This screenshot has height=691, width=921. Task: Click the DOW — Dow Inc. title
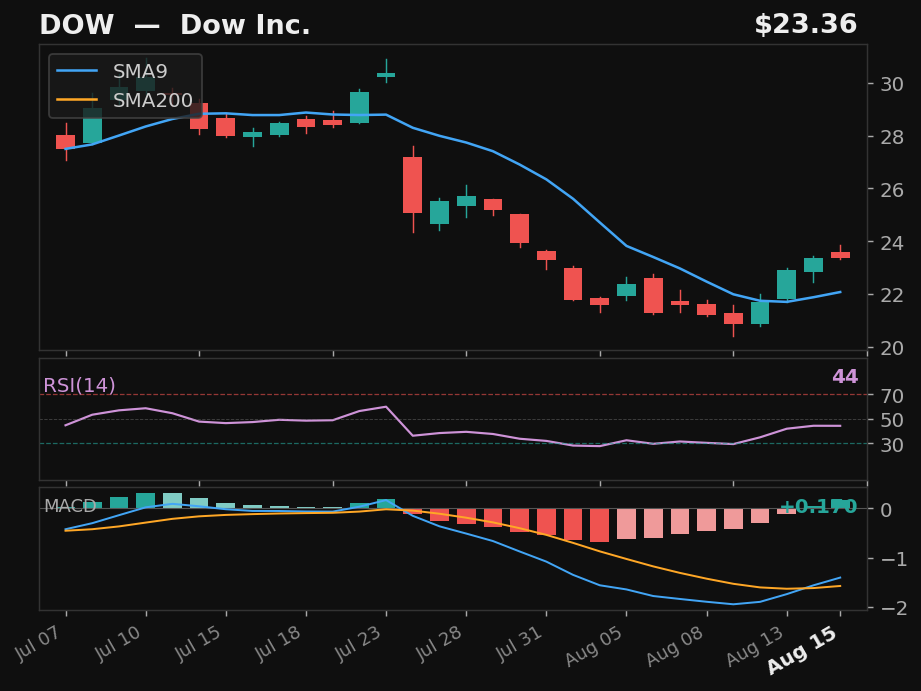coord(174,25)
